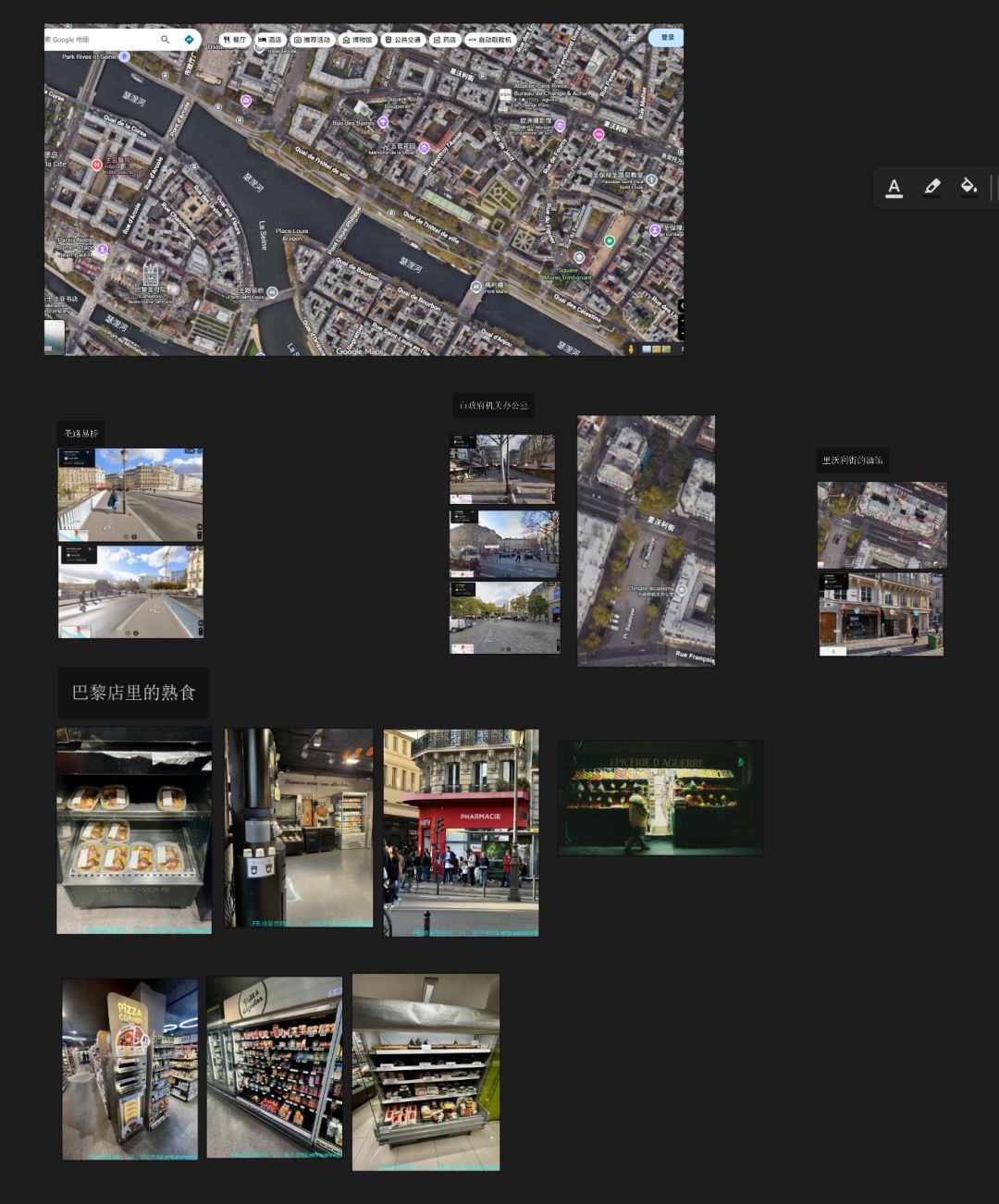
Task: Select the packaged roast chicken trays photo
Action: (x=134, y=829)
